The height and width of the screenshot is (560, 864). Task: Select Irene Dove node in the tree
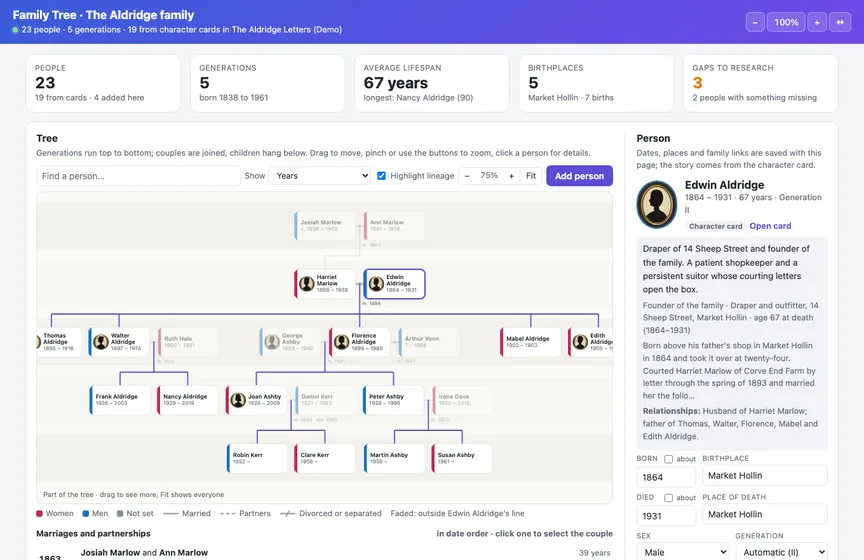(462, 400)
